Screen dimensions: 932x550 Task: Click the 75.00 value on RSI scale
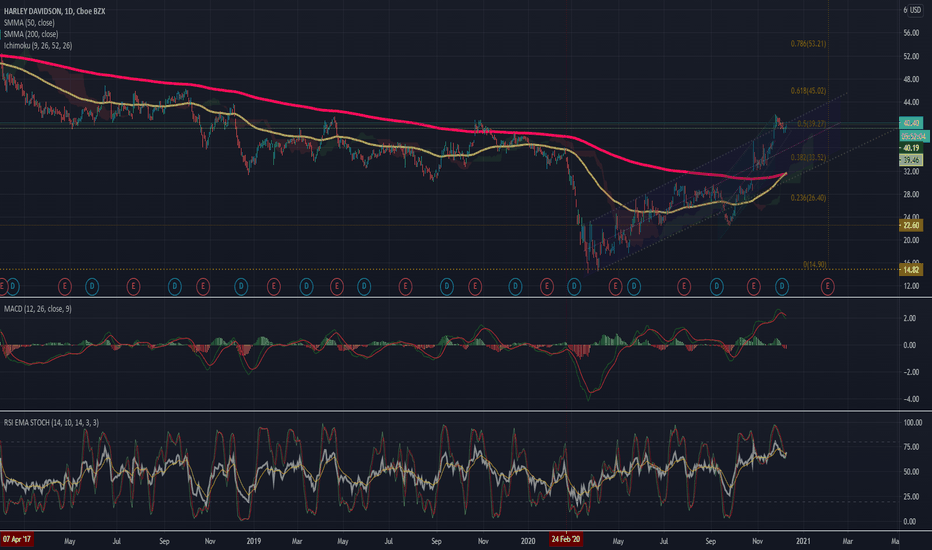[911, 447]
